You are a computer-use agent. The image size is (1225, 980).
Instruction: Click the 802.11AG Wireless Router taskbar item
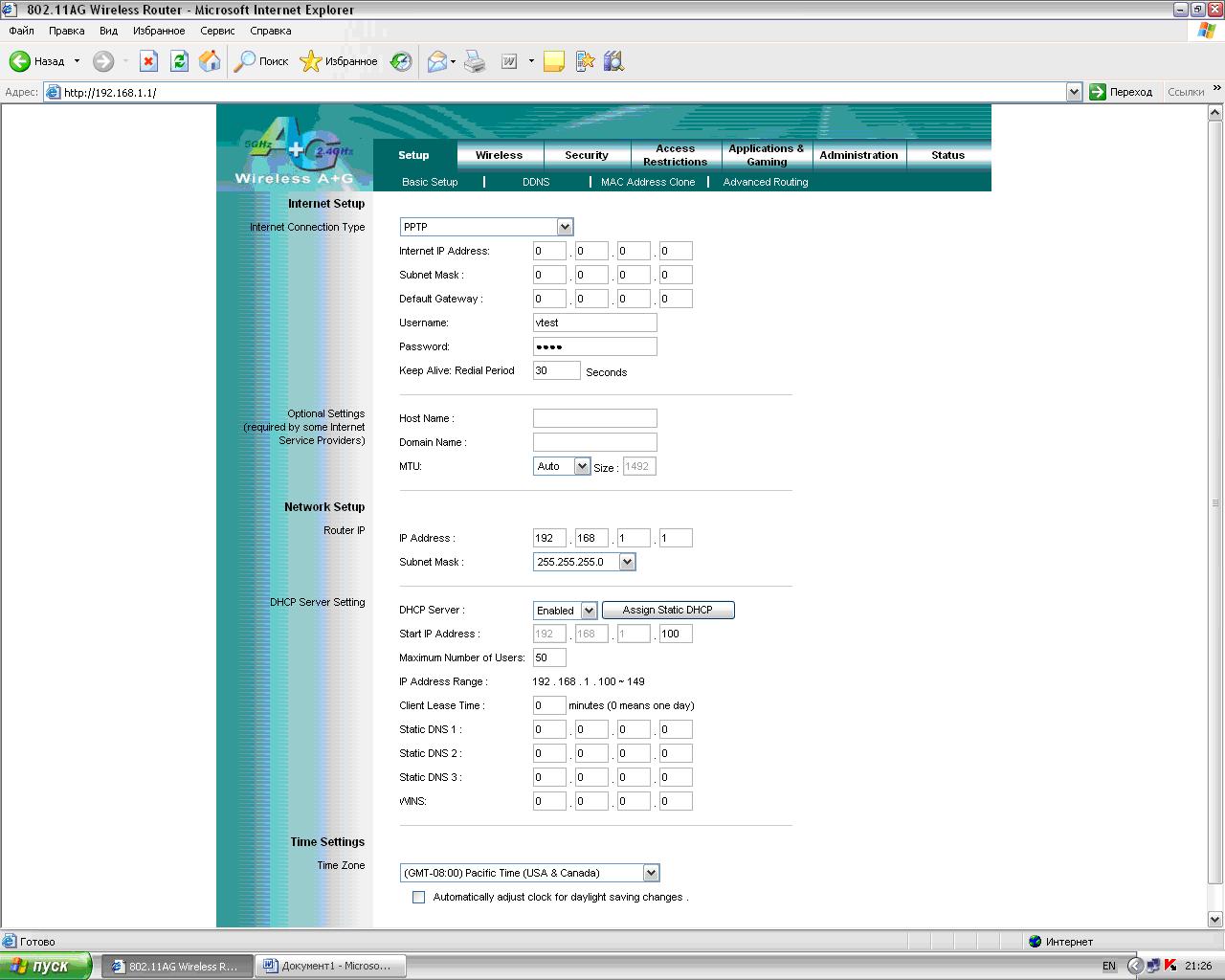point(176,966)
